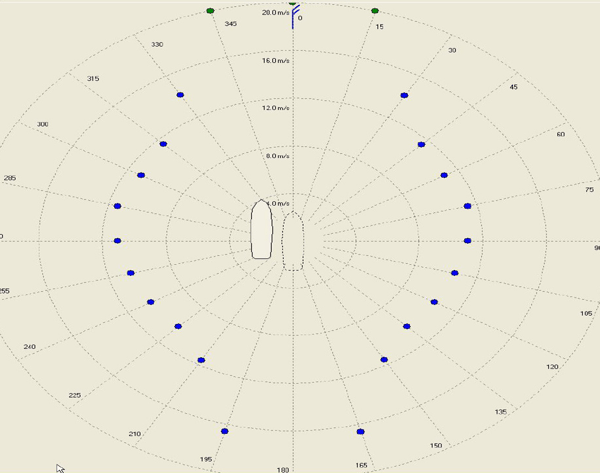The width and height of the screenshot is (600, 473).
Task: Click the 45 degree heading label
Action: pyautogui.click(x=514, y=87)
